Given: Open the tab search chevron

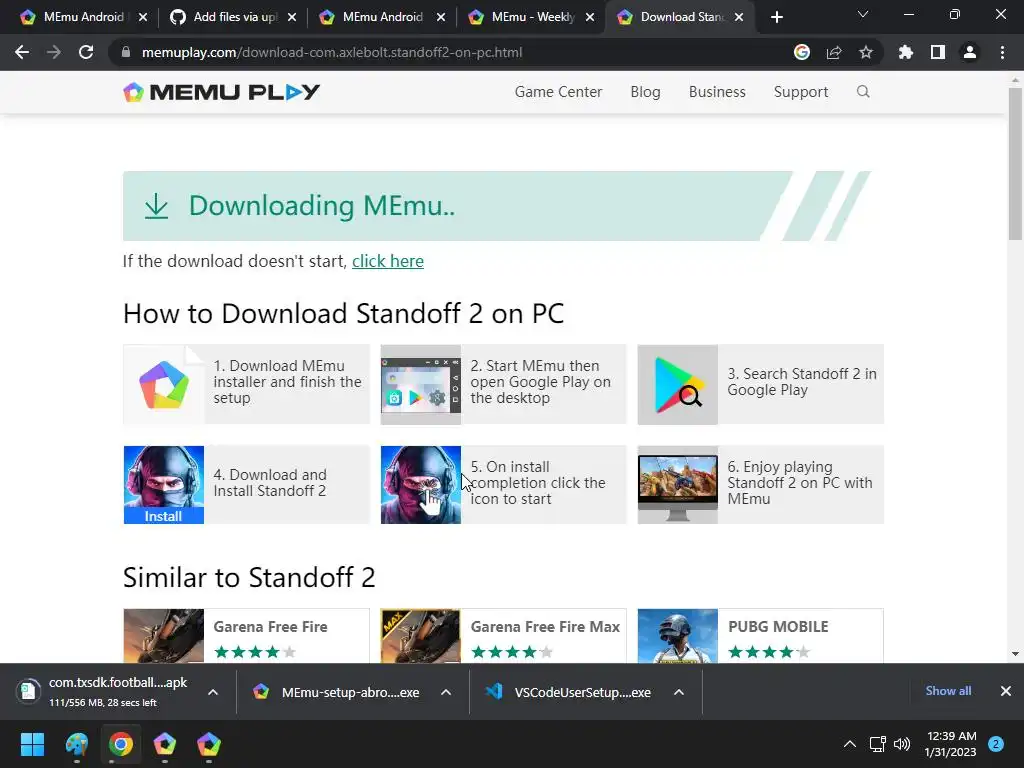Looking at the screenshot, I should pyautogui.click(x=863, y=14).
